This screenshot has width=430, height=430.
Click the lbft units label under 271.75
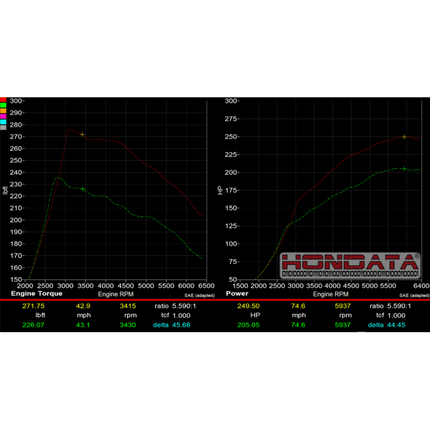click(x=40, y=315)
